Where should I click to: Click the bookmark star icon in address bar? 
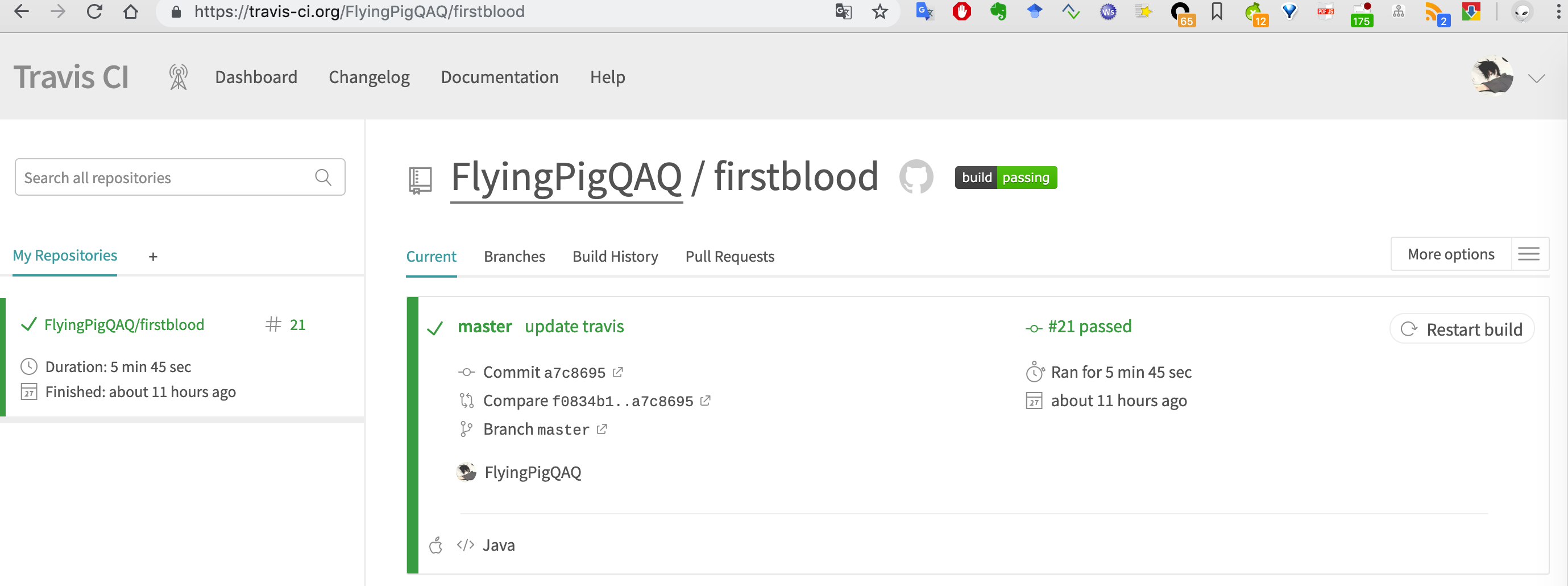point(880,11)
